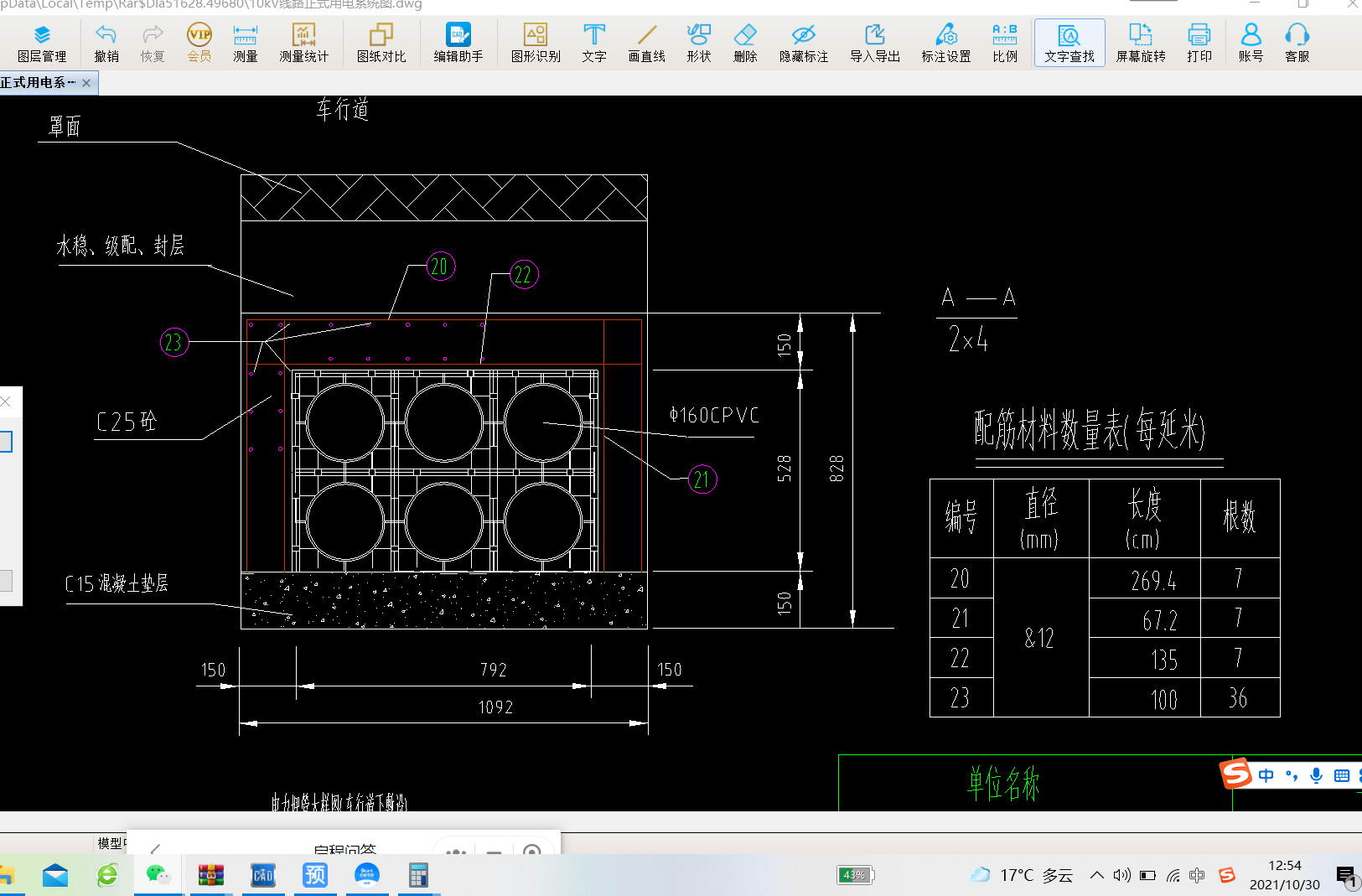Select the 文字 text tool
The height and width of the screenshot is (896, 1362).
(594, 43)
